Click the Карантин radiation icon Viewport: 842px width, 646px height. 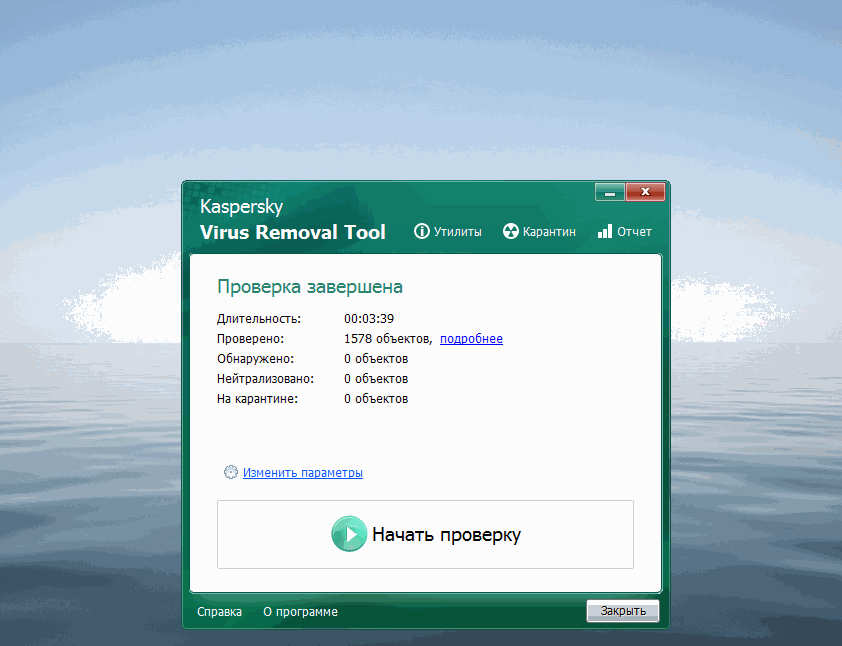[511, 231]
